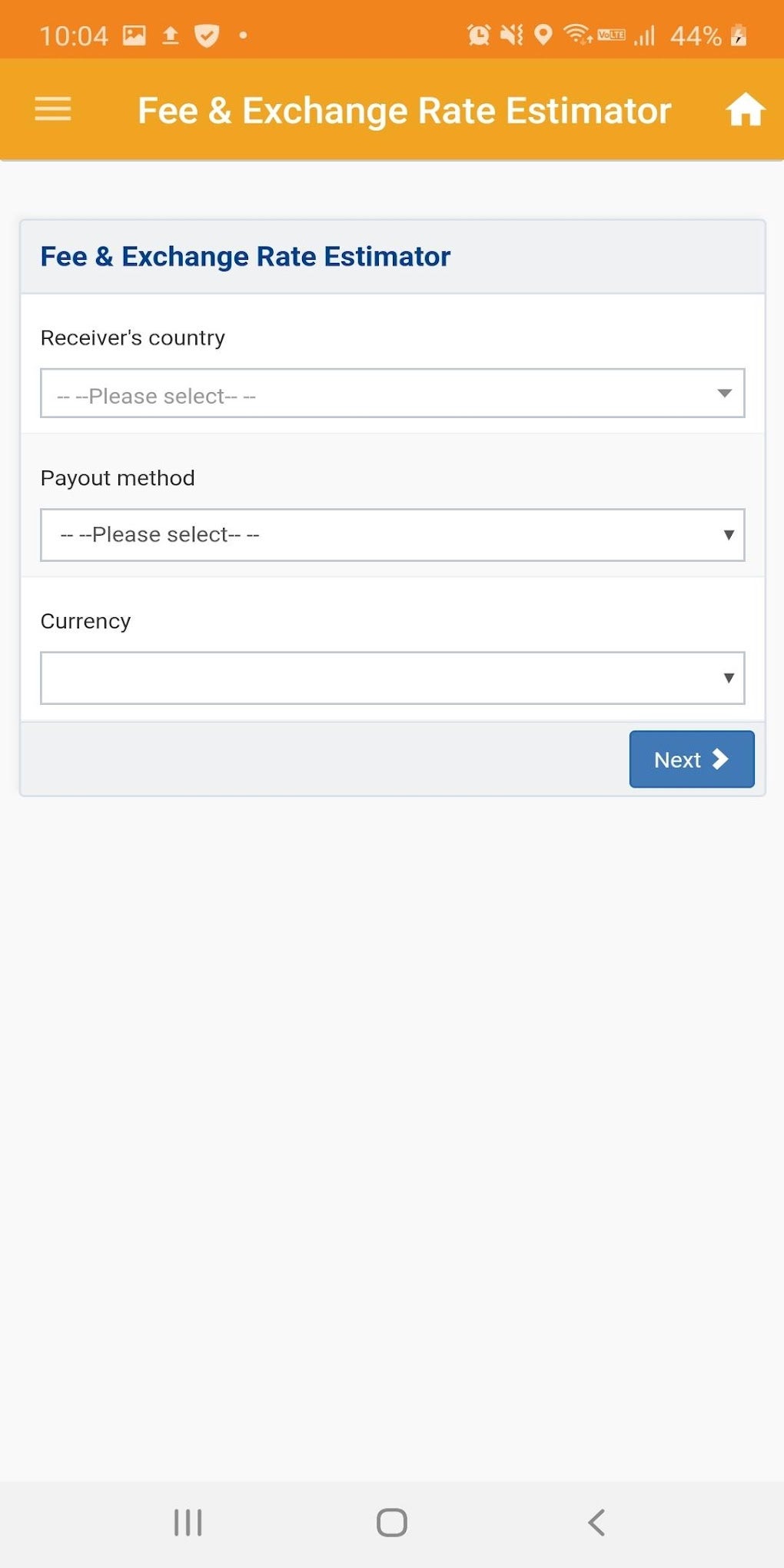Tap the Android recent apps button
Viewport: 784px width, 1568px height.
point(188,1522)
